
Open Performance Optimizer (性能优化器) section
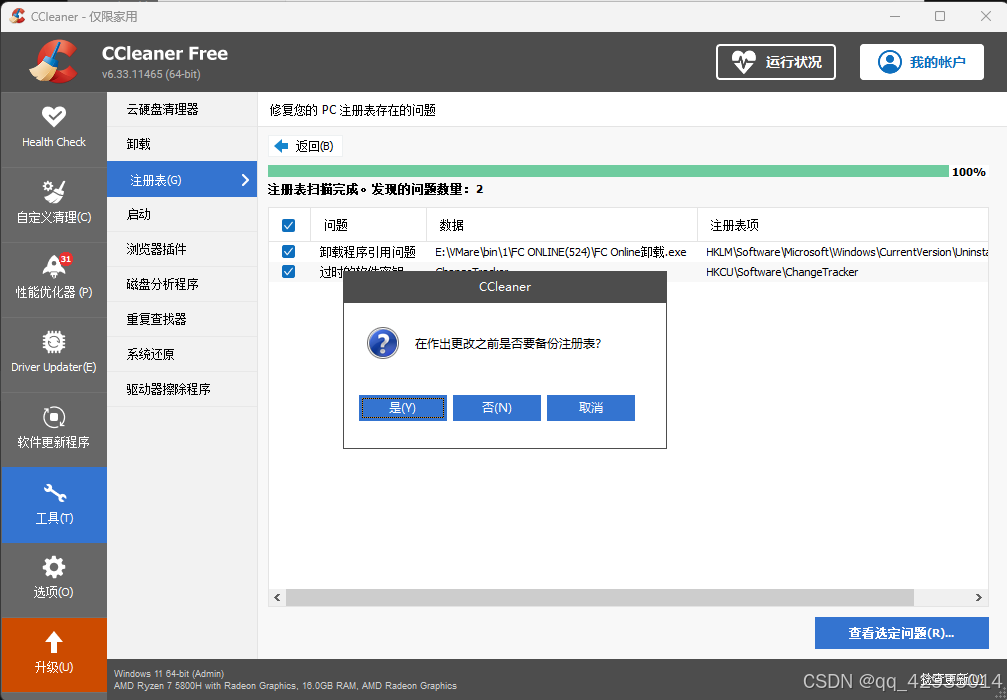tap(54, 280)
